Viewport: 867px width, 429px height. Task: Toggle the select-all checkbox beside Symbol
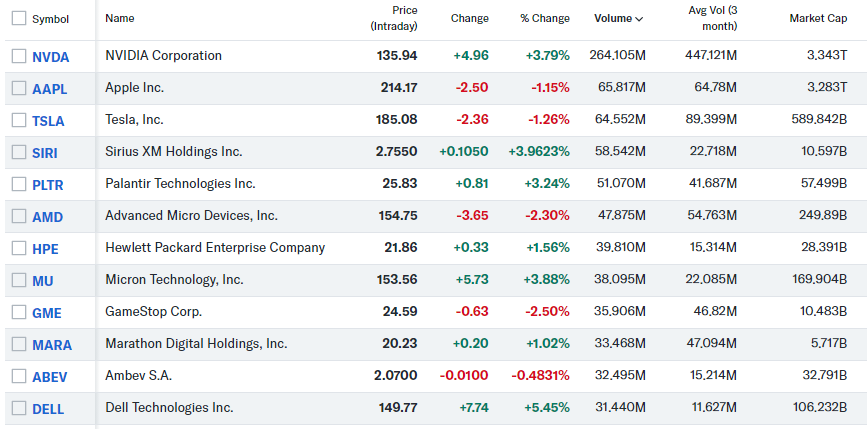click(18, 18)
